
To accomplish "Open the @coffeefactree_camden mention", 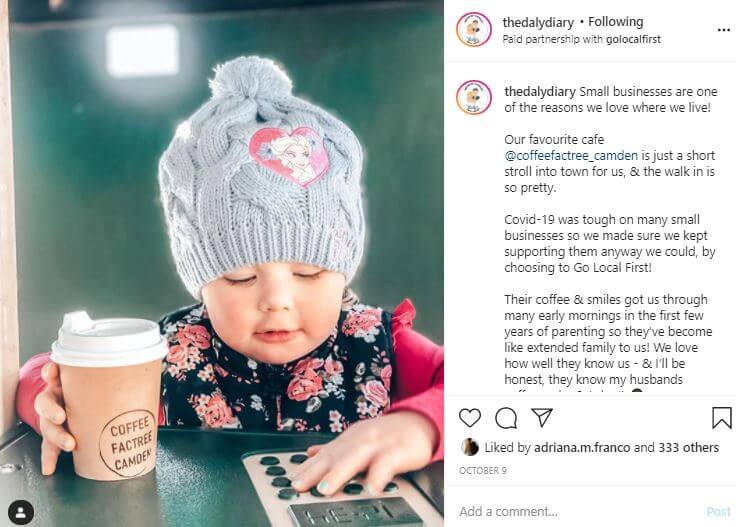I will [x=571, y=155].
